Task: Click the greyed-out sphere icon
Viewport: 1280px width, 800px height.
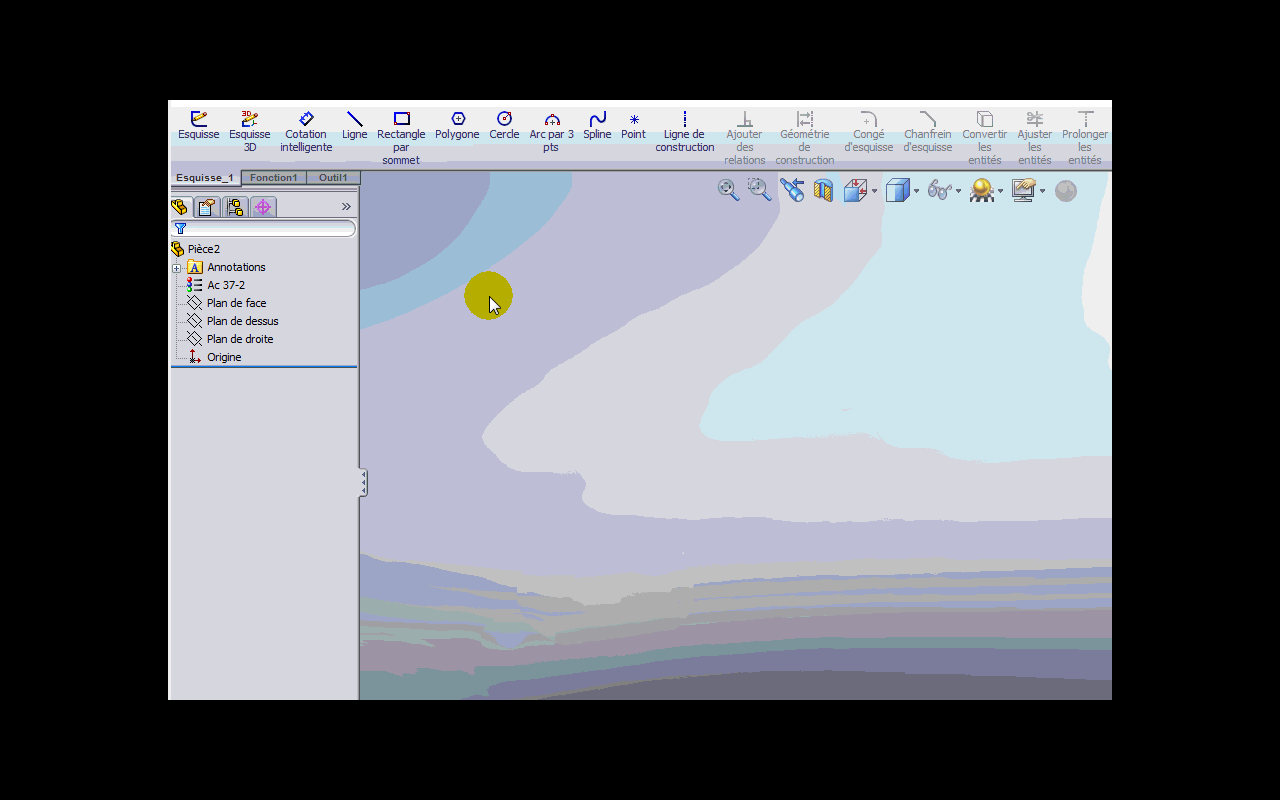Action: [1066, 191]
